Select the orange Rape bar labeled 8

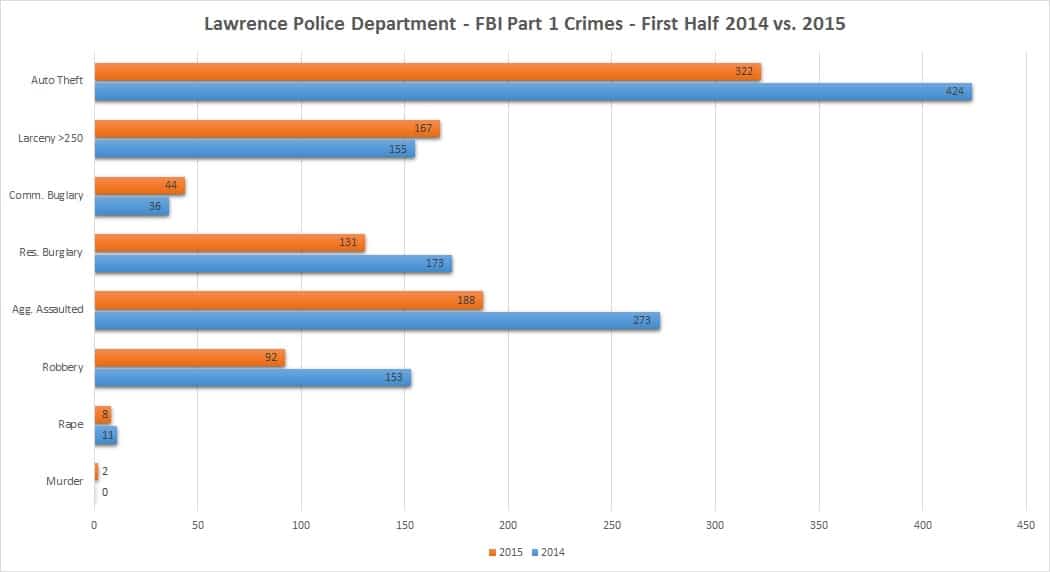pos(102,415)
